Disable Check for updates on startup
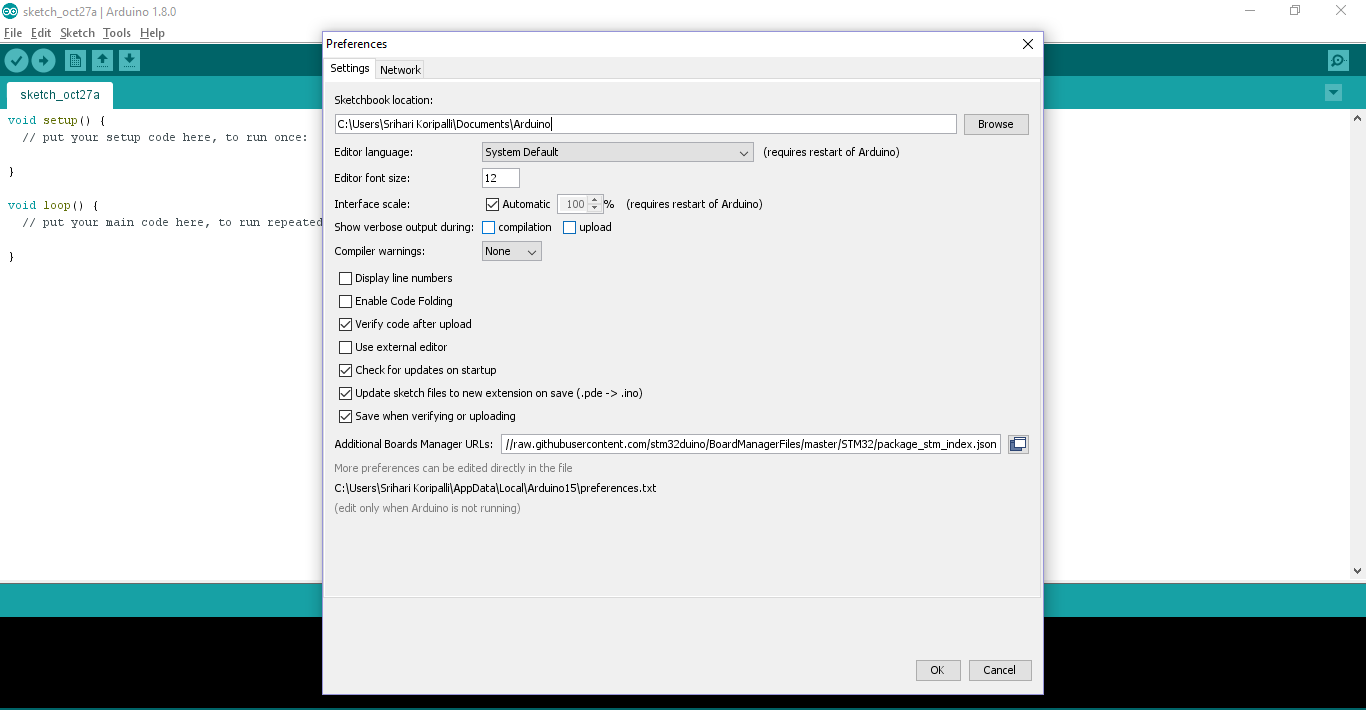This screenshot has height=710, width=1366. coord(345,370)
